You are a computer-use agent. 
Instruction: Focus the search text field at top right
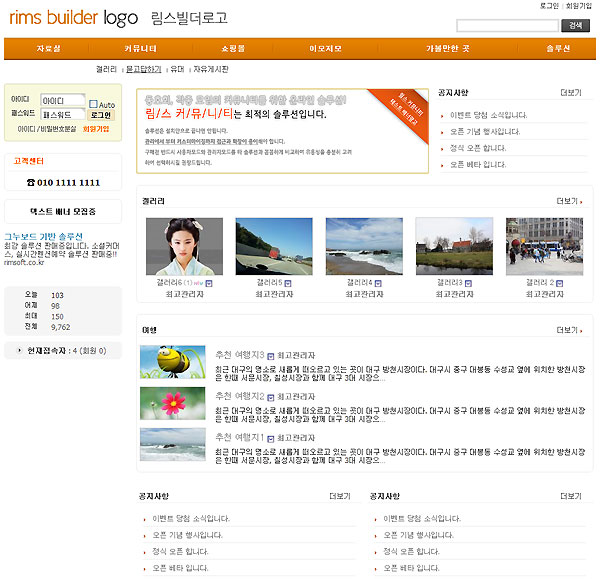pyautogui.click(x=507, y=26)
